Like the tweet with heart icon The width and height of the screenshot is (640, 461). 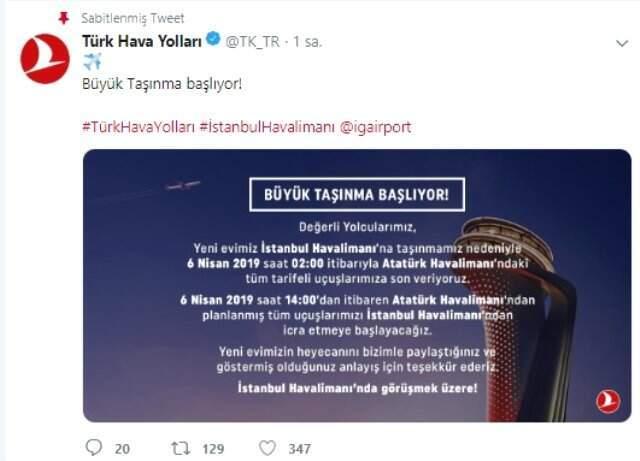(268, 448)
